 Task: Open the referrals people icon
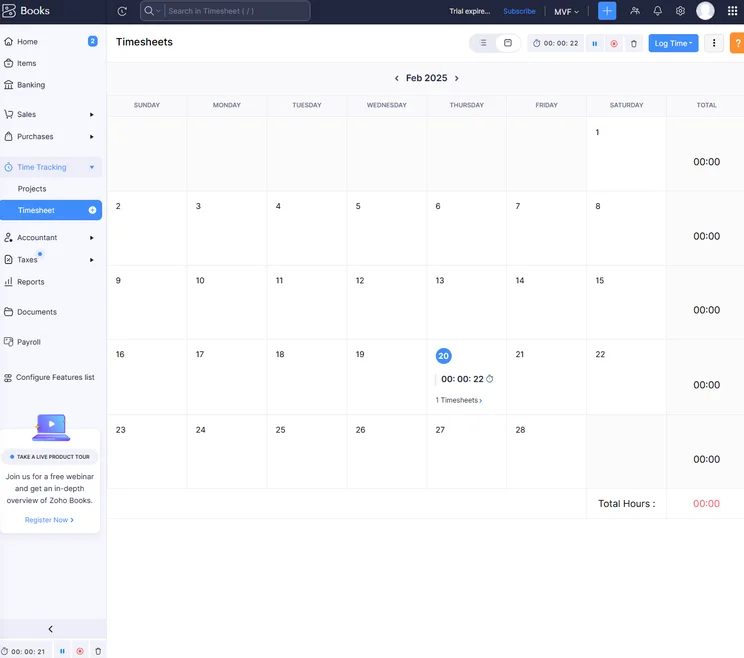(635, 11)
